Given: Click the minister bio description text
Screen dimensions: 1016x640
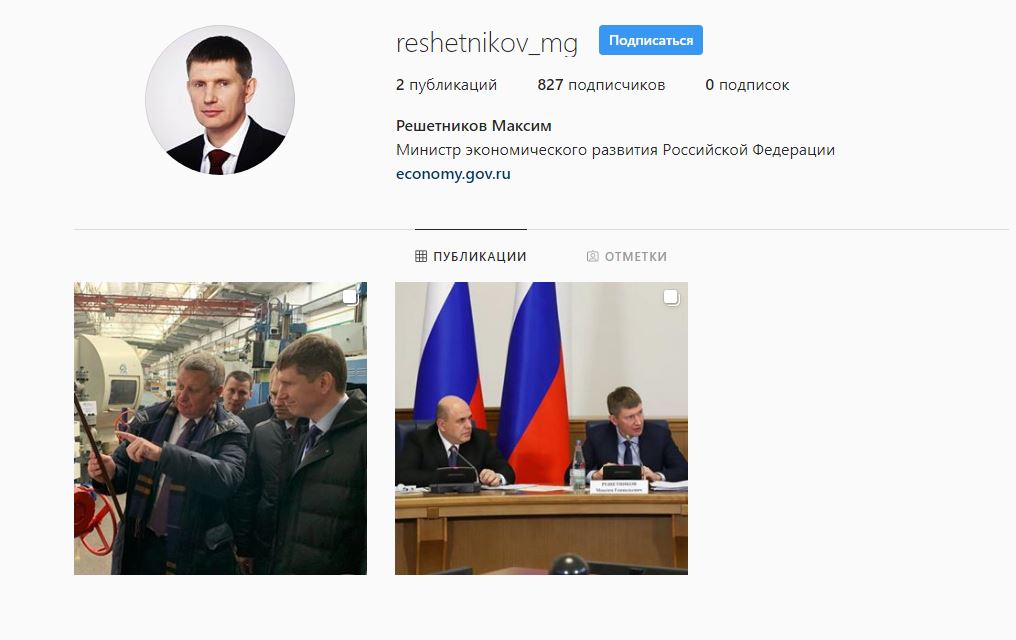Looking at the screenshot, I should click(x=615, y=150).
